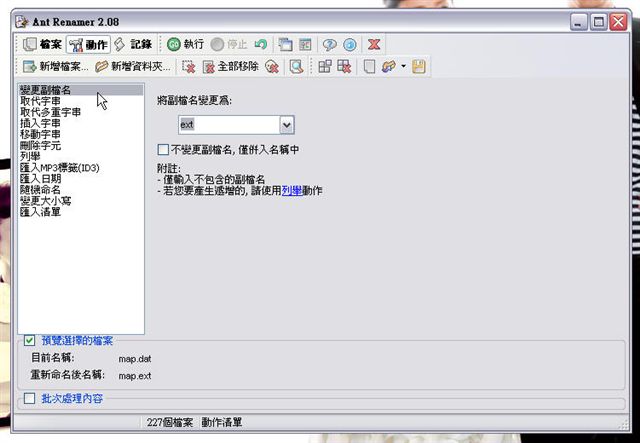This screenshot has height=443, width=640.
Task: Click the stacked windows icon in top toolbar
Action: point(285,44)
